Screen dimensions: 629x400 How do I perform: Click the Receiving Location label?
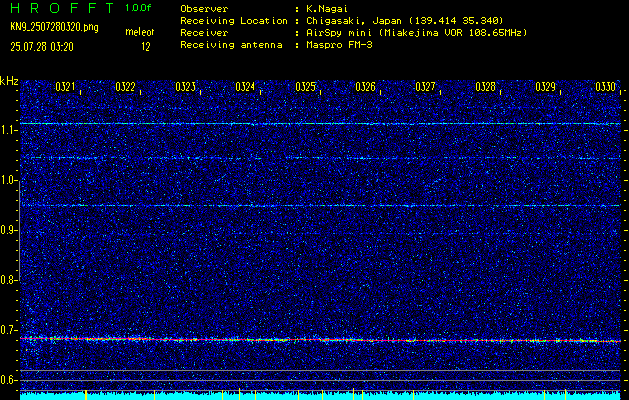234,20
